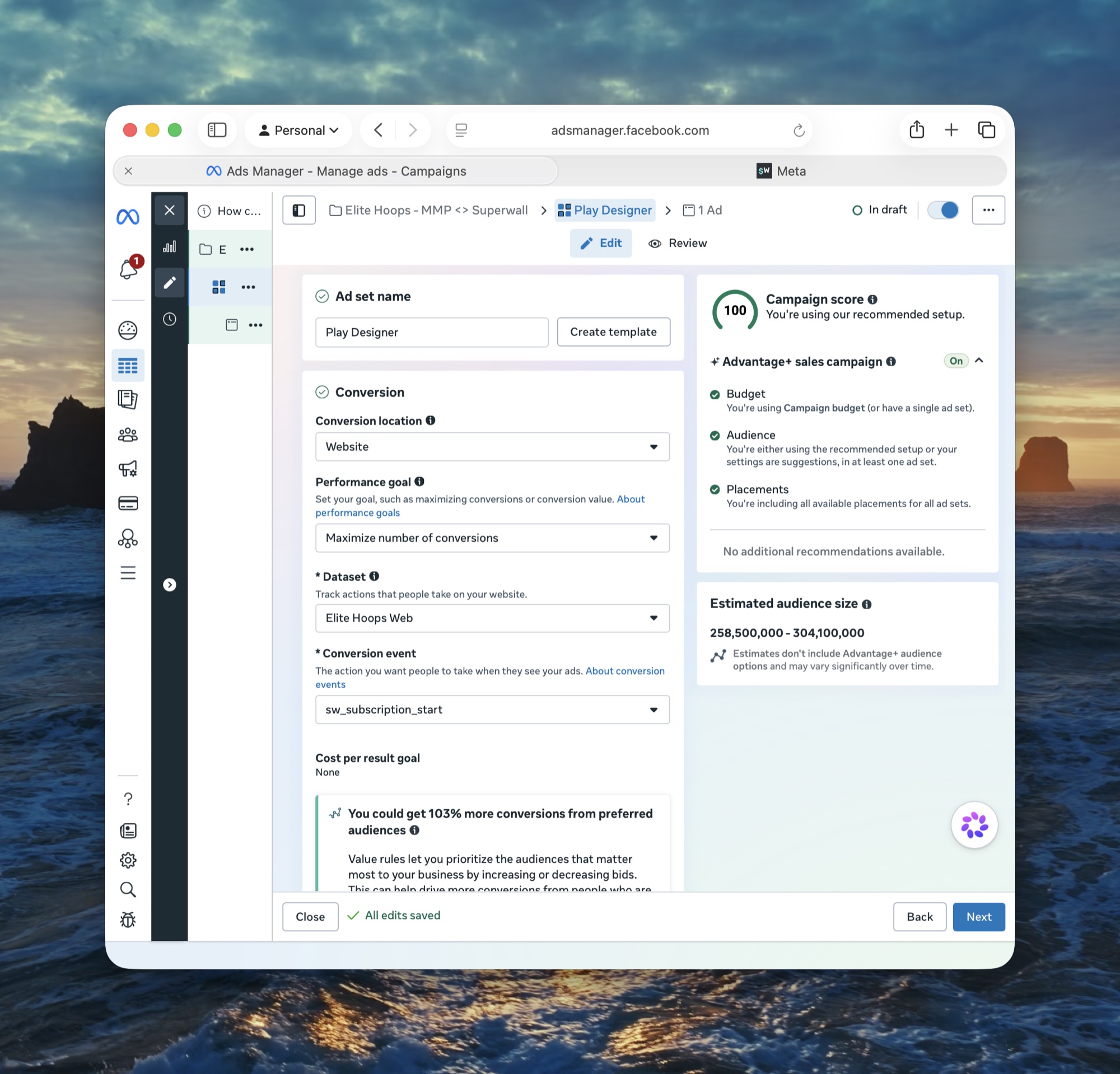The image size is (1120, 1074).
Task: Open the Meta AI assistant bubble
Action: click(x=974, y=825)
